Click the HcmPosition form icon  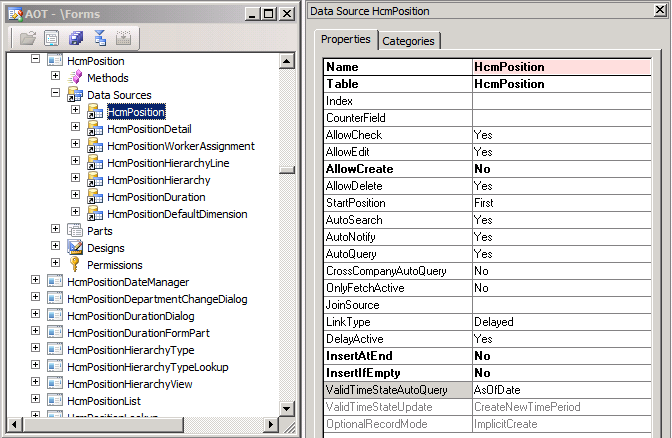coord(55,60)
